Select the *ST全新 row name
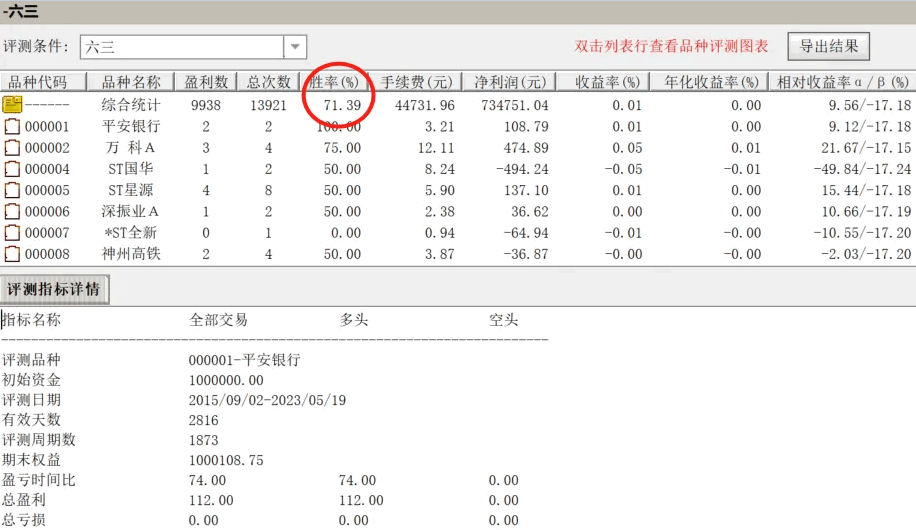916x530 pixels. click(x=131, y=233)
